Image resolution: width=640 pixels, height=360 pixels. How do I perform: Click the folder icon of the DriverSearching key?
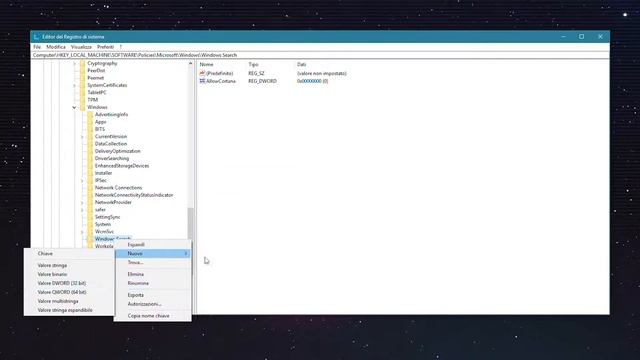[90, 159]
